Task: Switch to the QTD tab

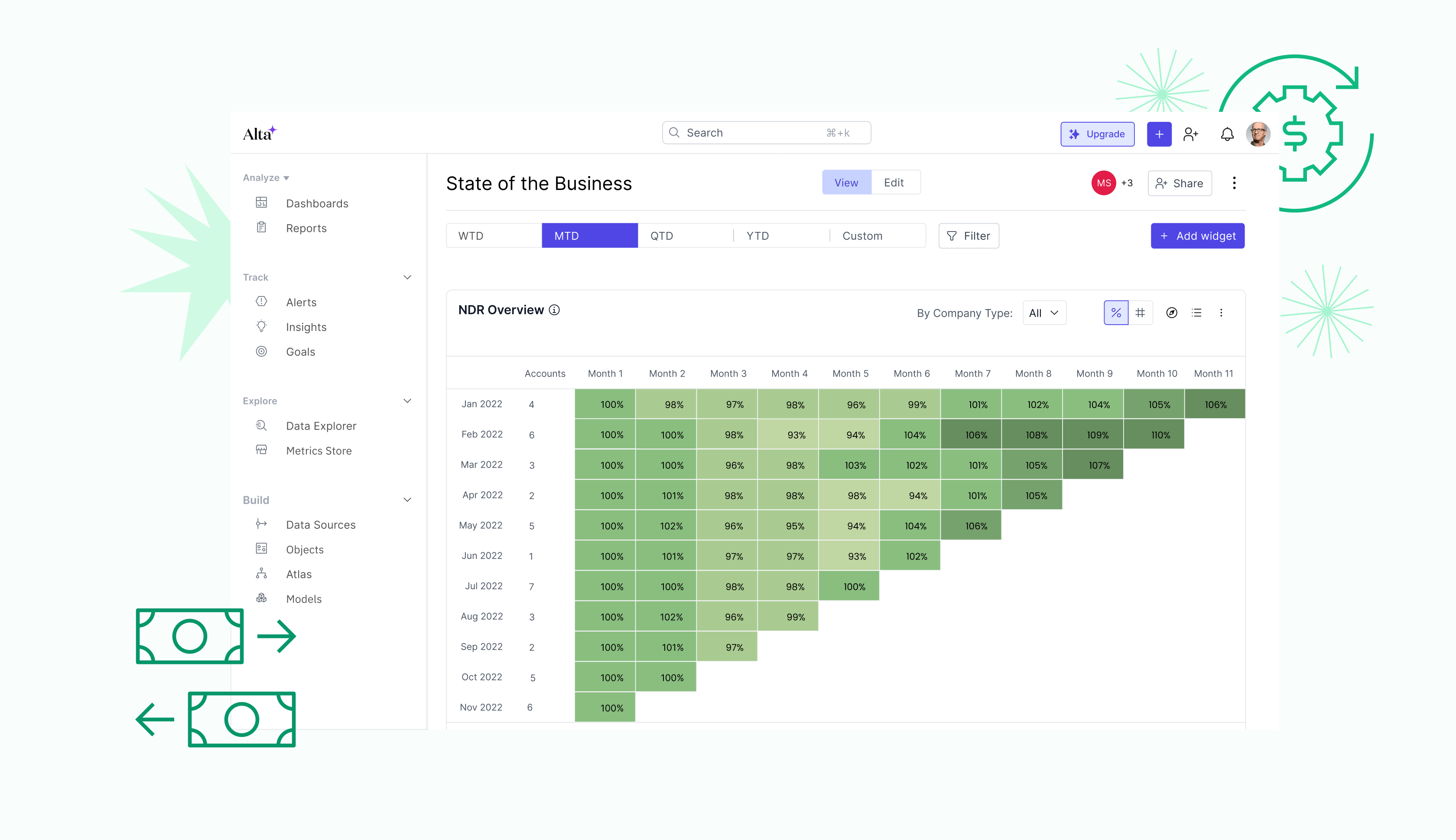Action: pos(662,235)
